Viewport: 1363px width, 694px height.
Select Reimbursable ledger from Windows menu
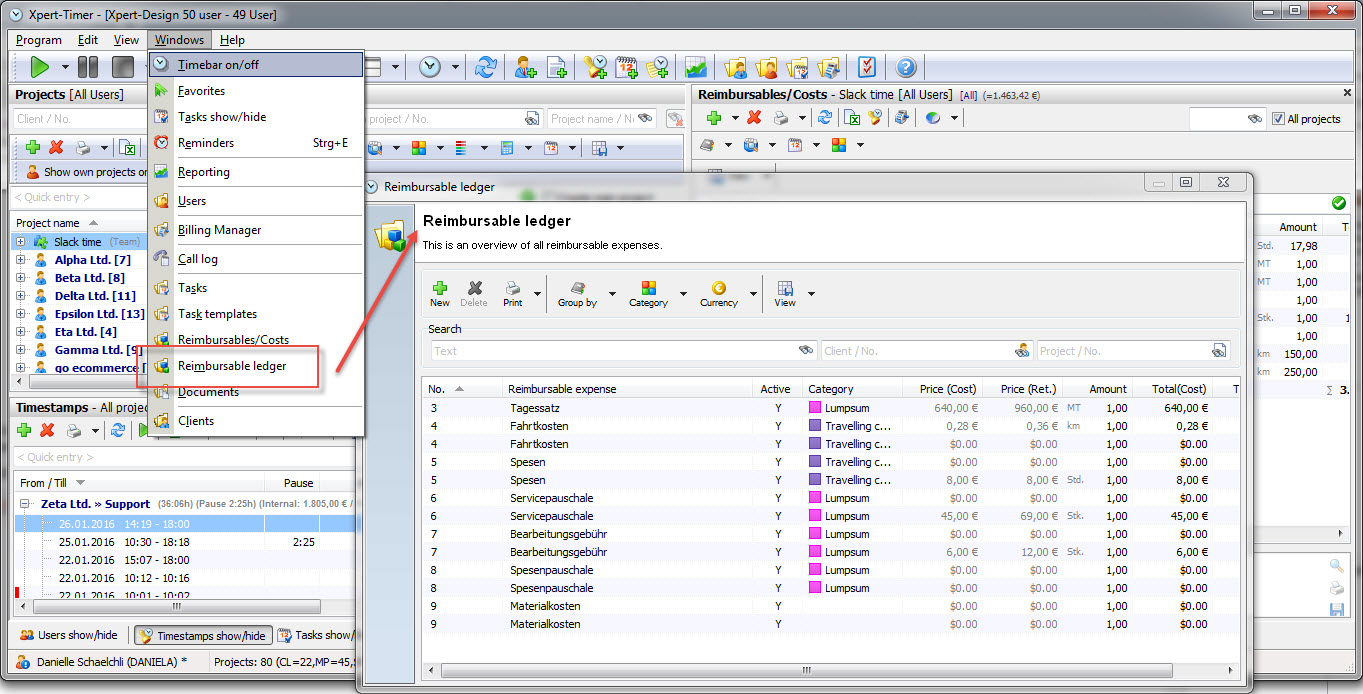pyautogui.click(x=231, y=366)
